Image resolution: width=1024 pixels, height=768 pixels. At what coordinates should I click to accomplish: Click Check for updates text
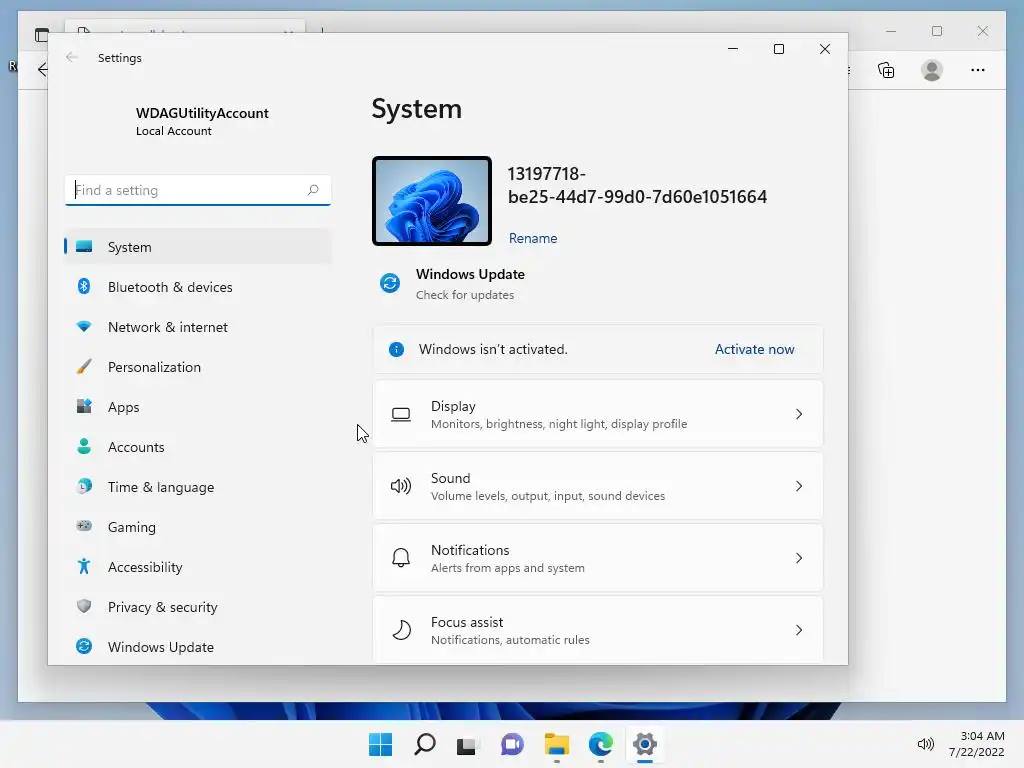[x=465, y=295]
